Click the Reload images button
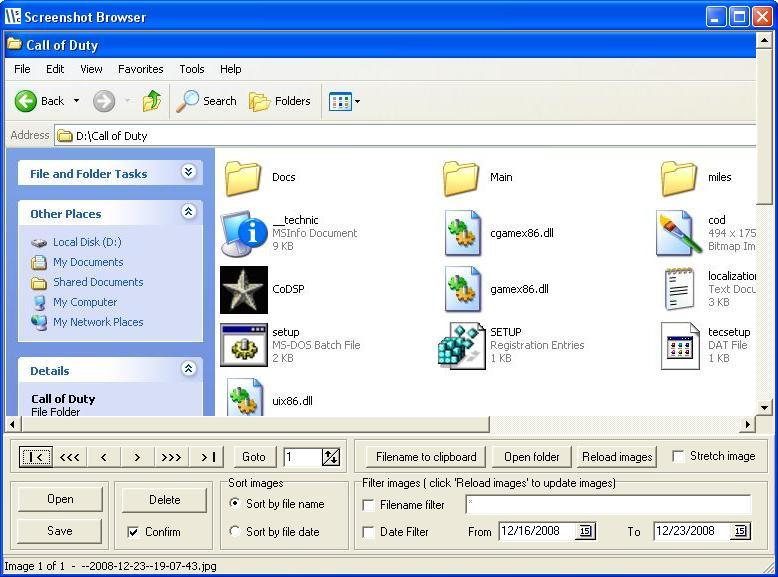Screen dimensions: 778x577 (x=617, y=456)
